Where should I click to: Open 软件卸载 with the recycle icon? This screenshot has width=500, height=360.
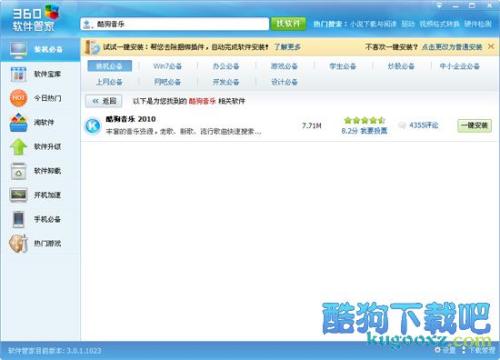[40, 171]
